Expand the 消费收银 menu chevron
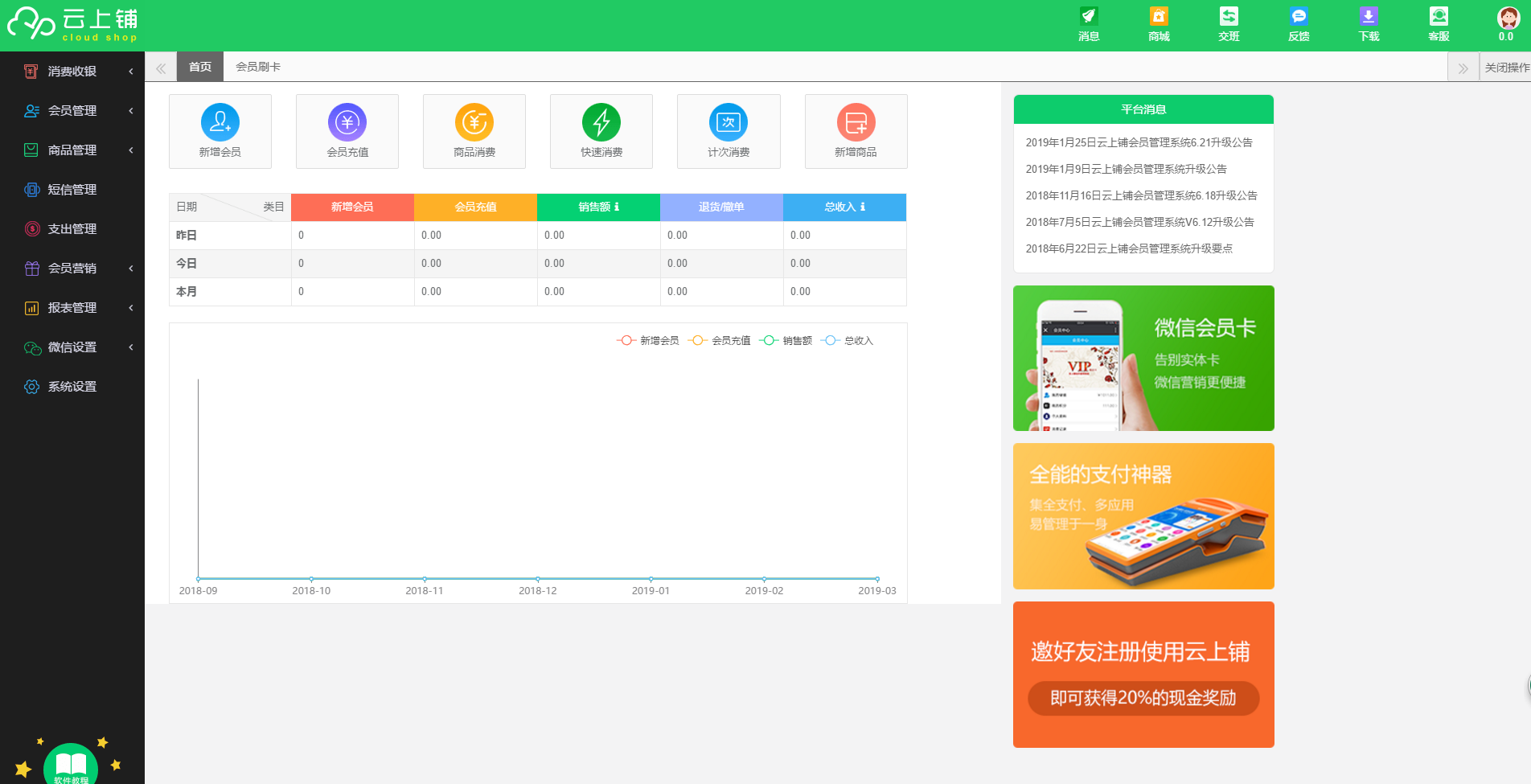This screenshot has width=1531, height=784. coord(131,71)
